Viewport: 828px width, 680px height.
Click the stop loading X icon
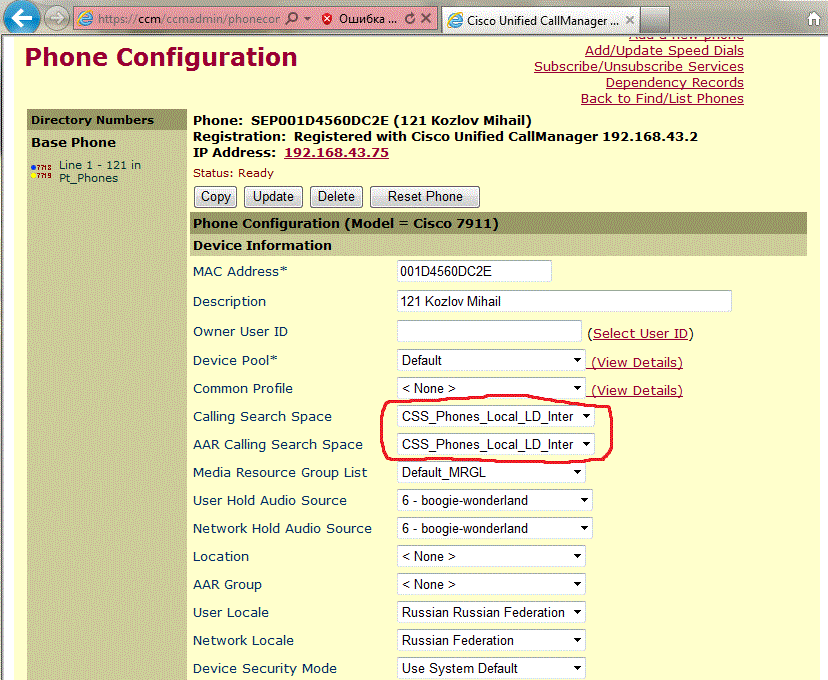(x=426, y=19)
